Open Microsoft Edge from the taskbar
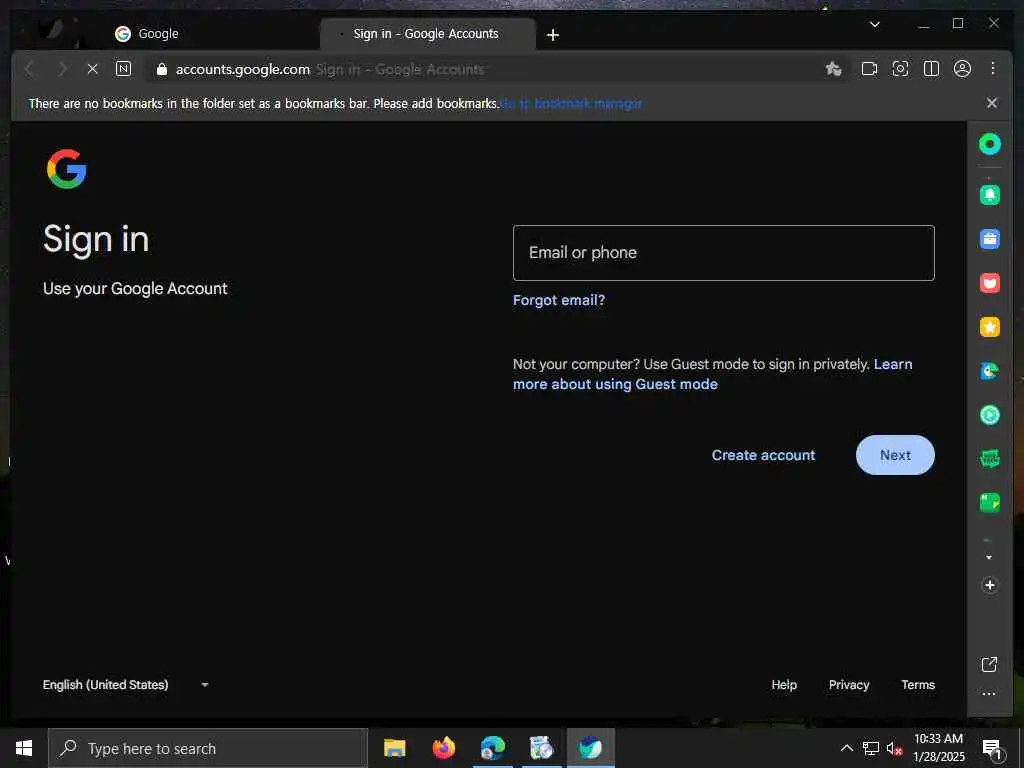This screenshot has width=1024, height=768. pos(492,748)
